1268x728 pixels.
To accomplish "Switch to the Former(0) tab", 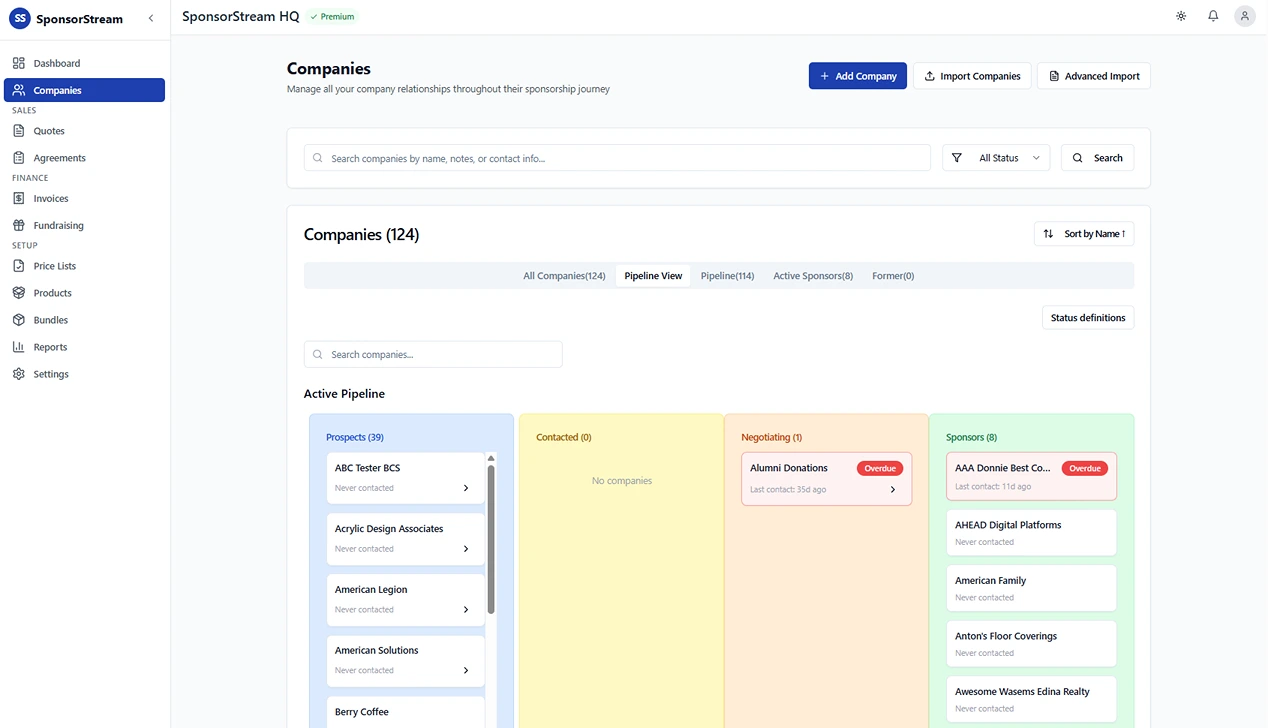I will pyautogui.click(x=893, y=276).
